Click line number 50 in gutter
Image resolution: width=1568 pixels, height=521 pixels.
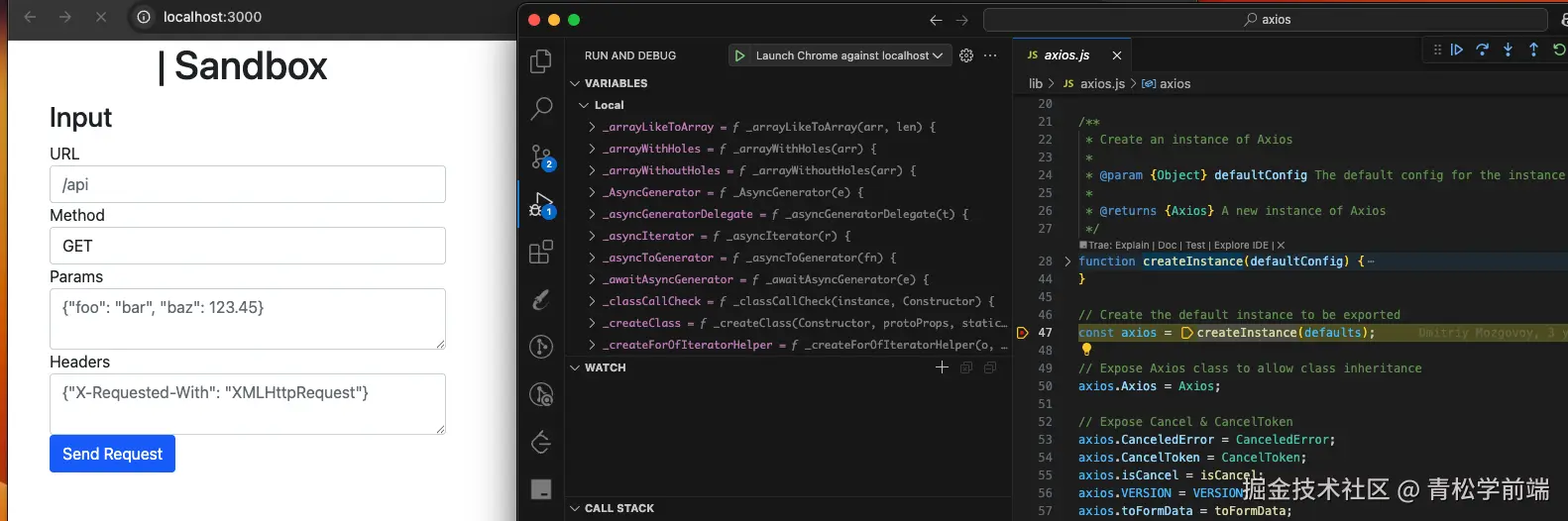1045,386
